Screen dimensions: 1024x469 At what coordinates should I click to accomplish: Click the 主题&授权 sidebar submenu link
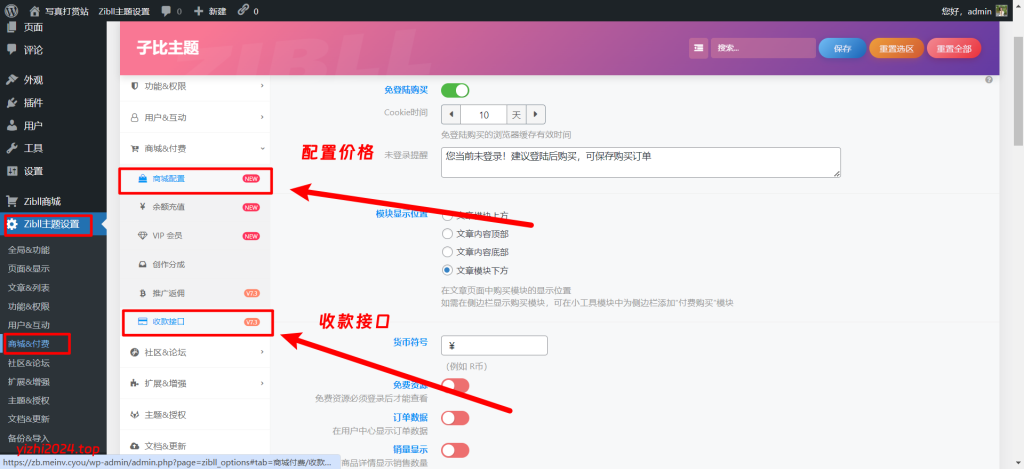[x=29, y=400]
